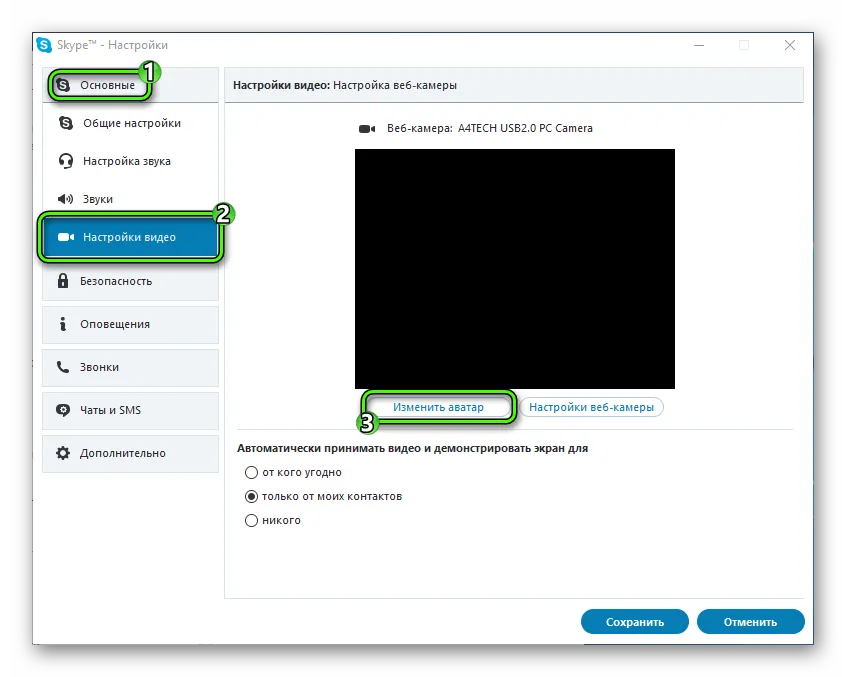
Task: Open the Звонки section
Action: (x=130, y=367)
